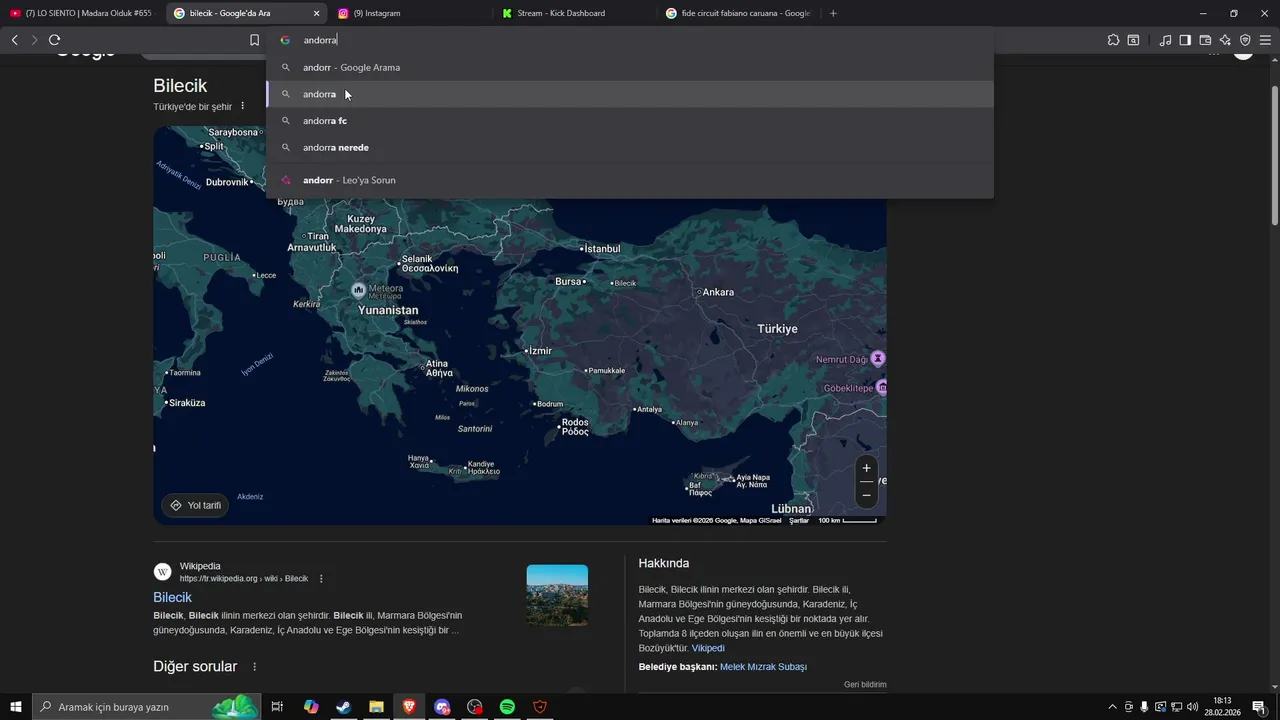The image size is (1280, 720).
Task: Switch to the LO SIENTO YouTube tab
Action: 80,13
